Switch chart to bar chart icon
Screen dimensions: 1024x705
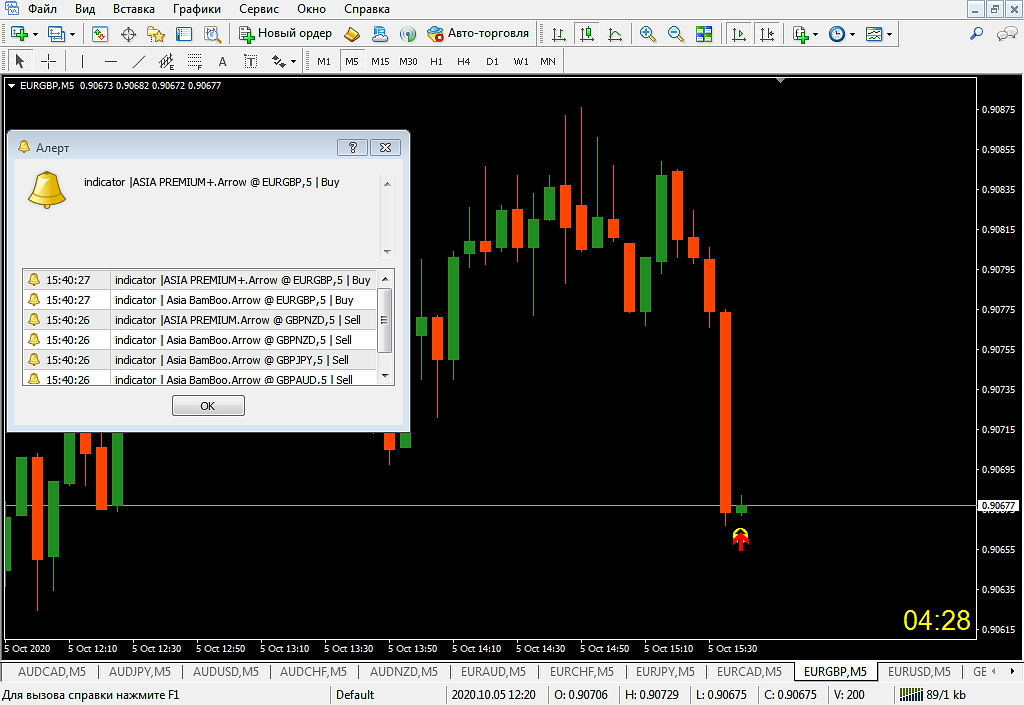point(558,34)
